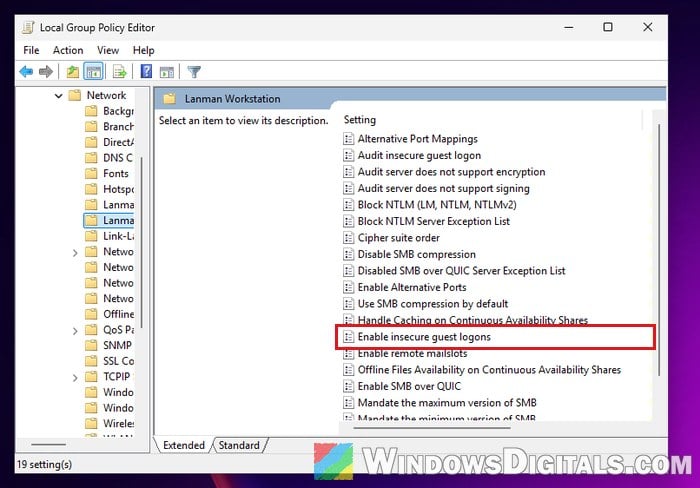Select Block NTLM Server Exception List
700x488 pixels.
click(426, 221)
